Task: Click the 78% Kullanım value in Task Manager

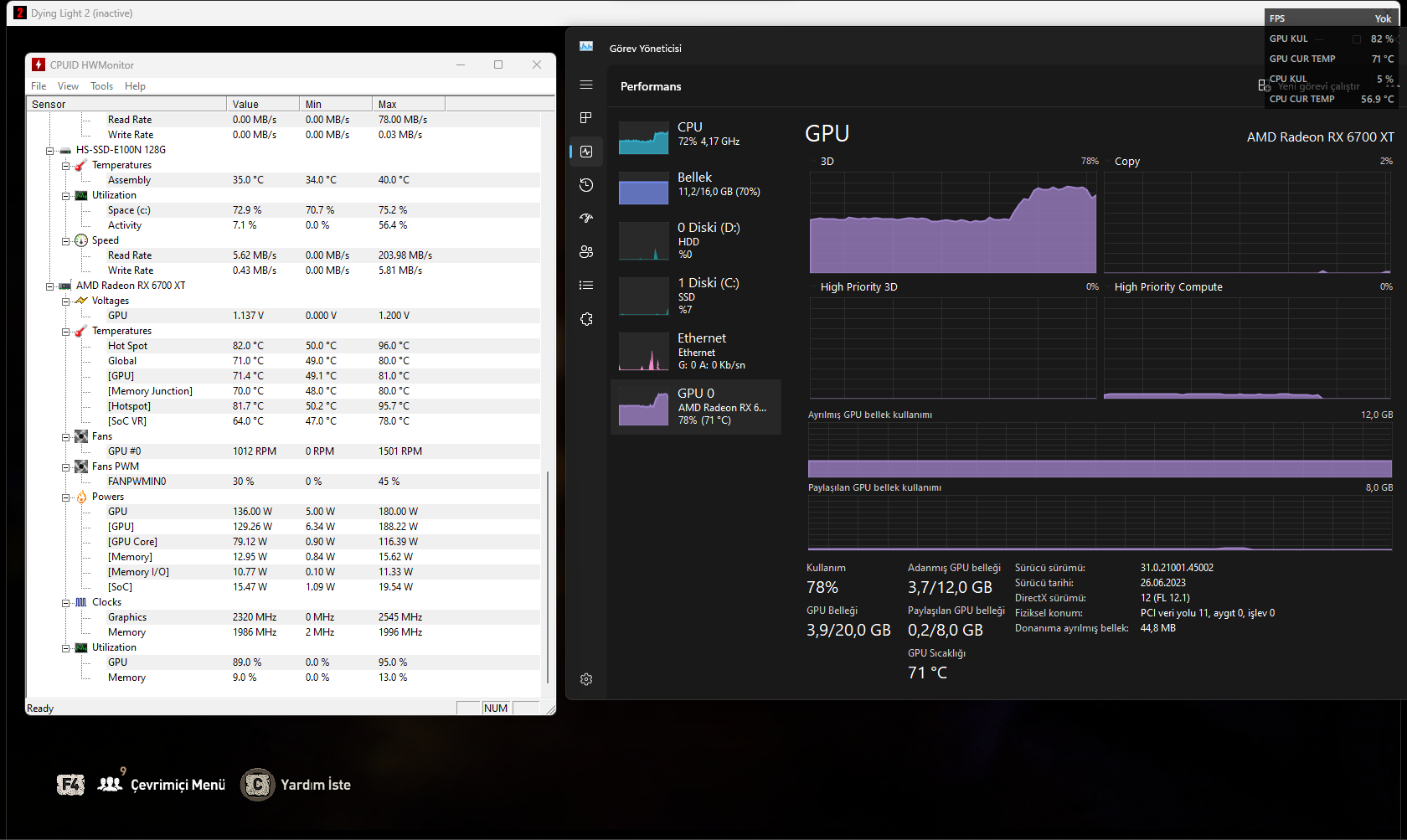Action: 822,588
